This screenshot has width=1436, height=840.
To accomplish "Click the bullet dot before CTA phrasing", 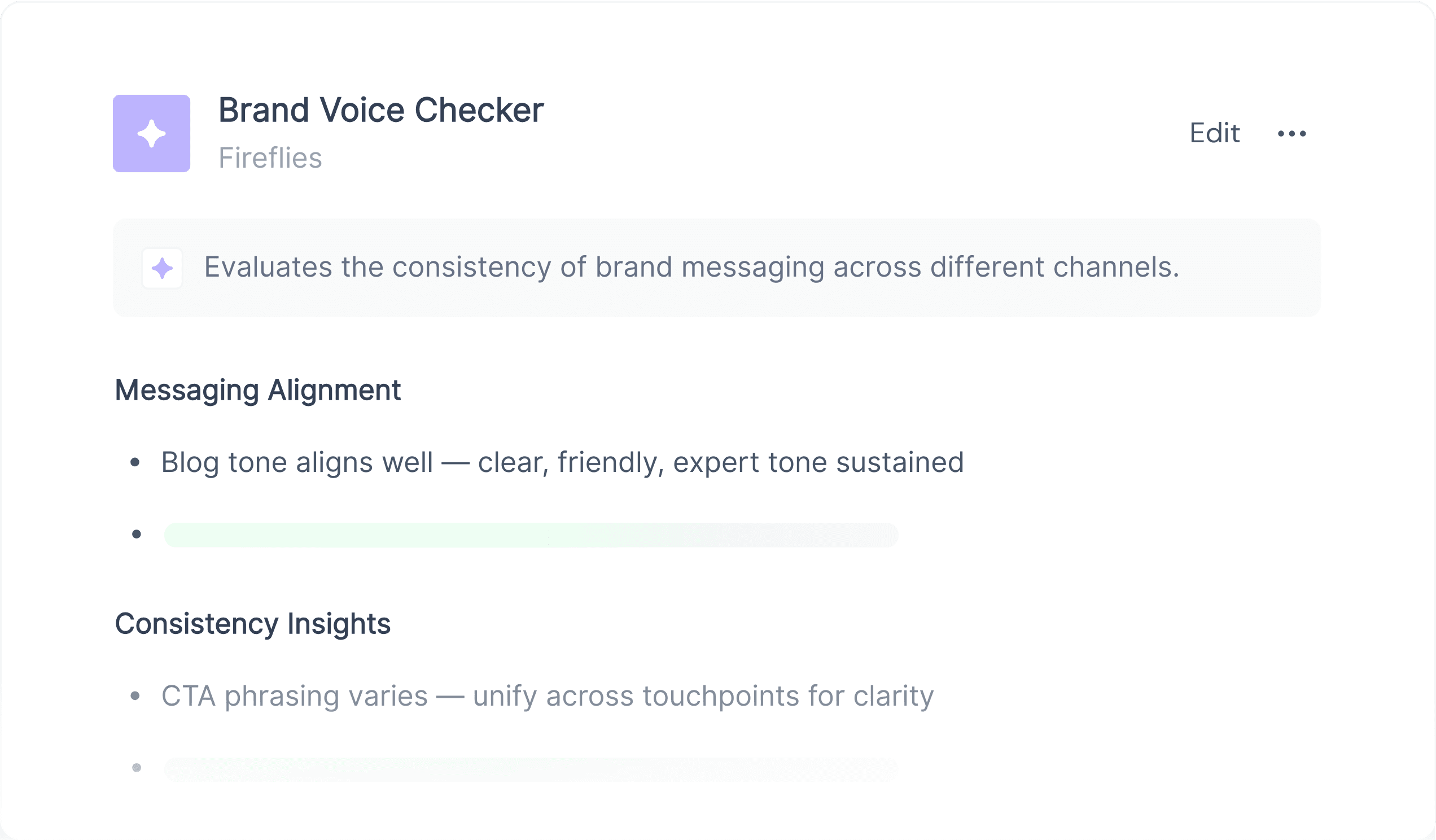I will click(x=135, y=696).
